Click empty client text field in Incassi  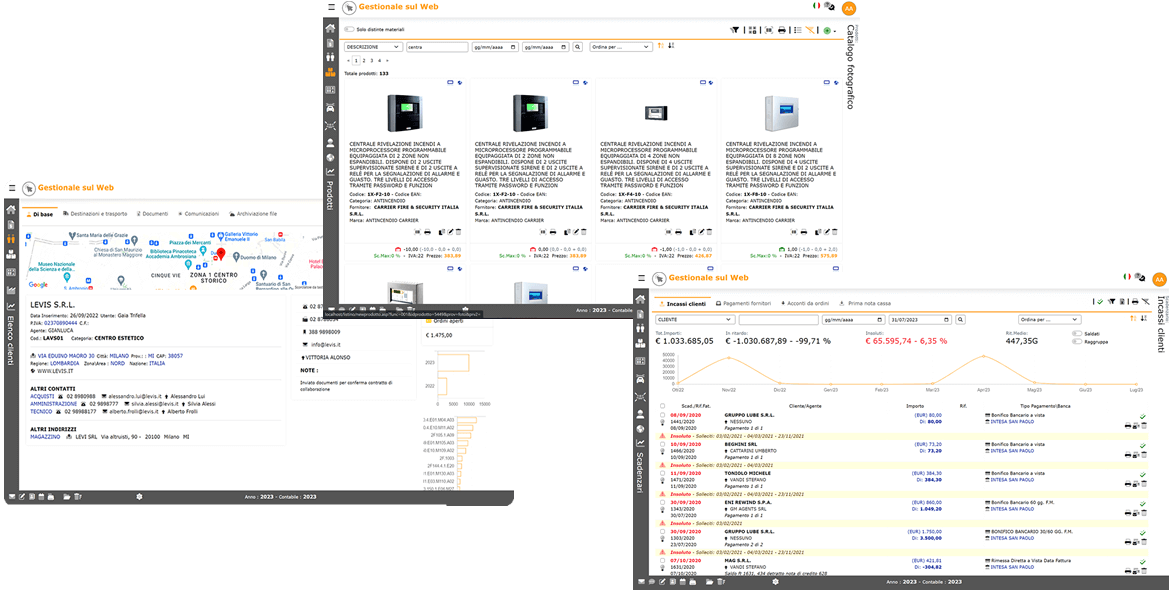click(778, 320)
